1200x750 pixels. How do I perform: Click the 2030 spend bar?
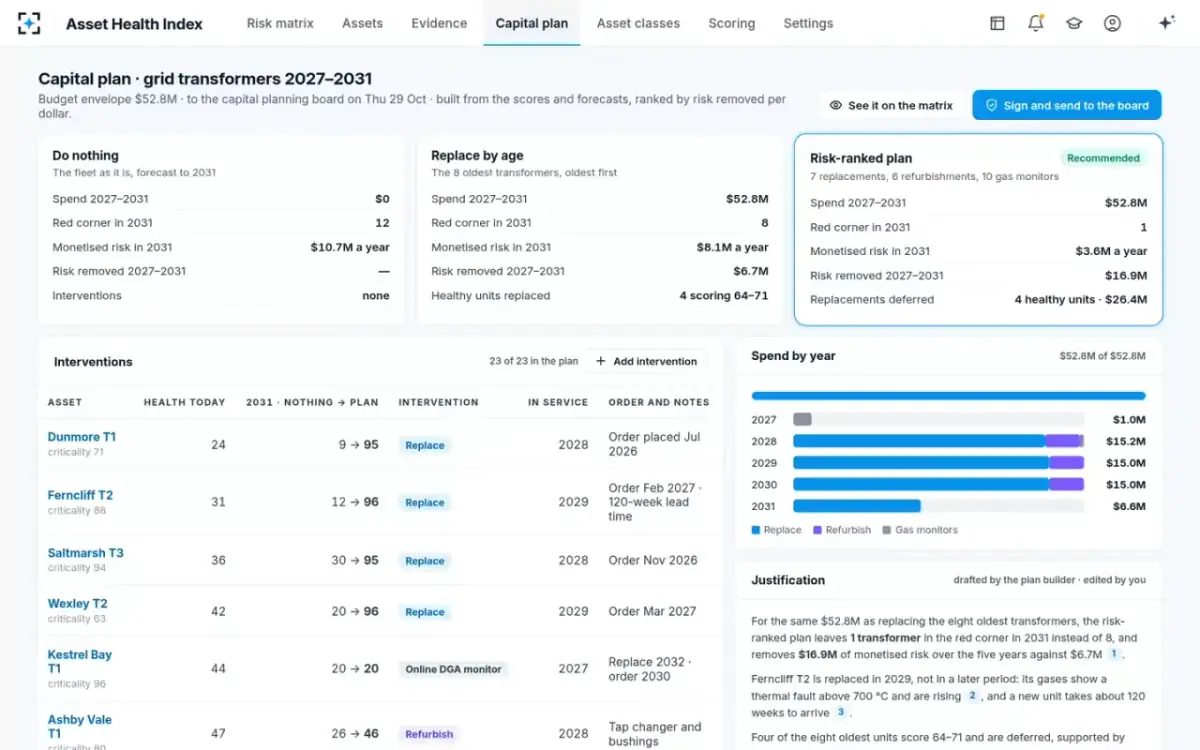click(938, 484)
